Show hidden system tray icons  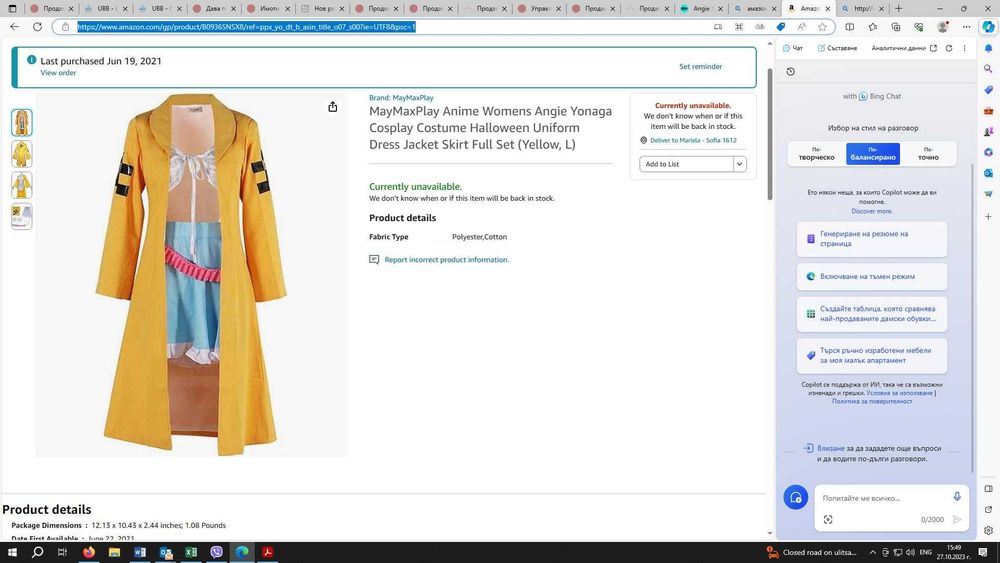click(872, 552)
